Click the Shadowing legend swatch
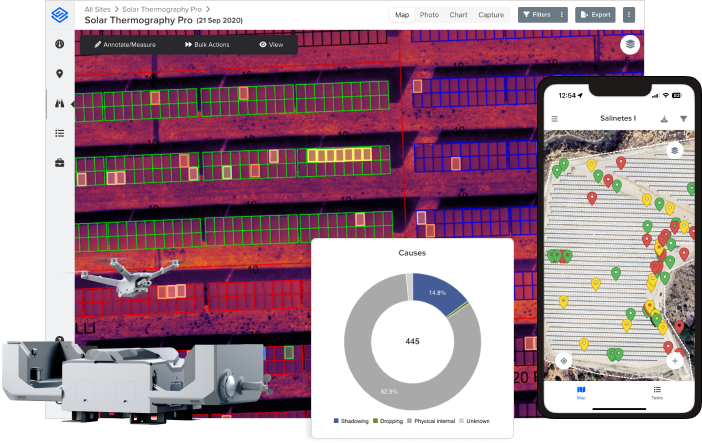This screenshot has width=702, height=443. tap(336, 421)
